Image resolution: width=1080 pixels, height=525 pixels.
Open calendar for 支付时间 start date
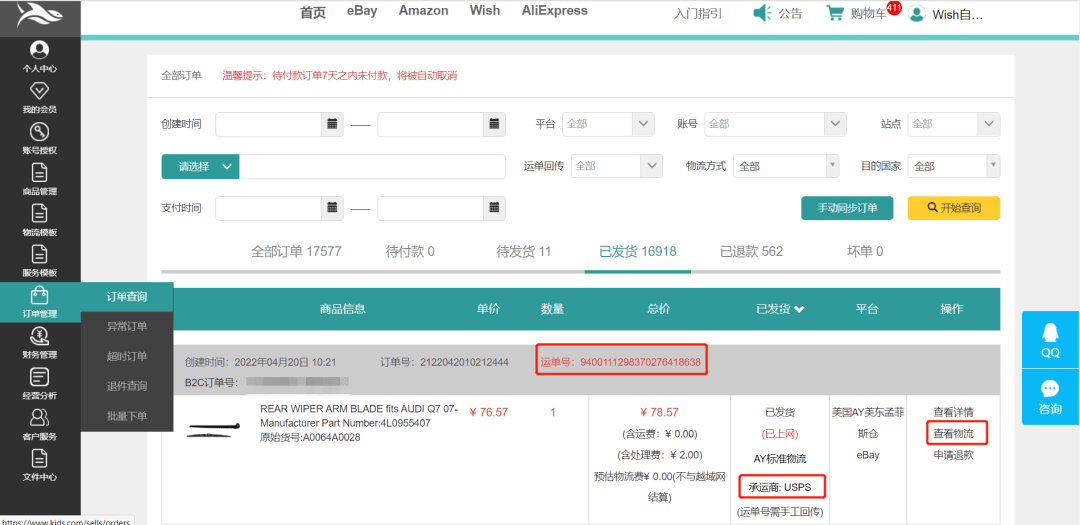pyautogui.click(x=332, y=207)
